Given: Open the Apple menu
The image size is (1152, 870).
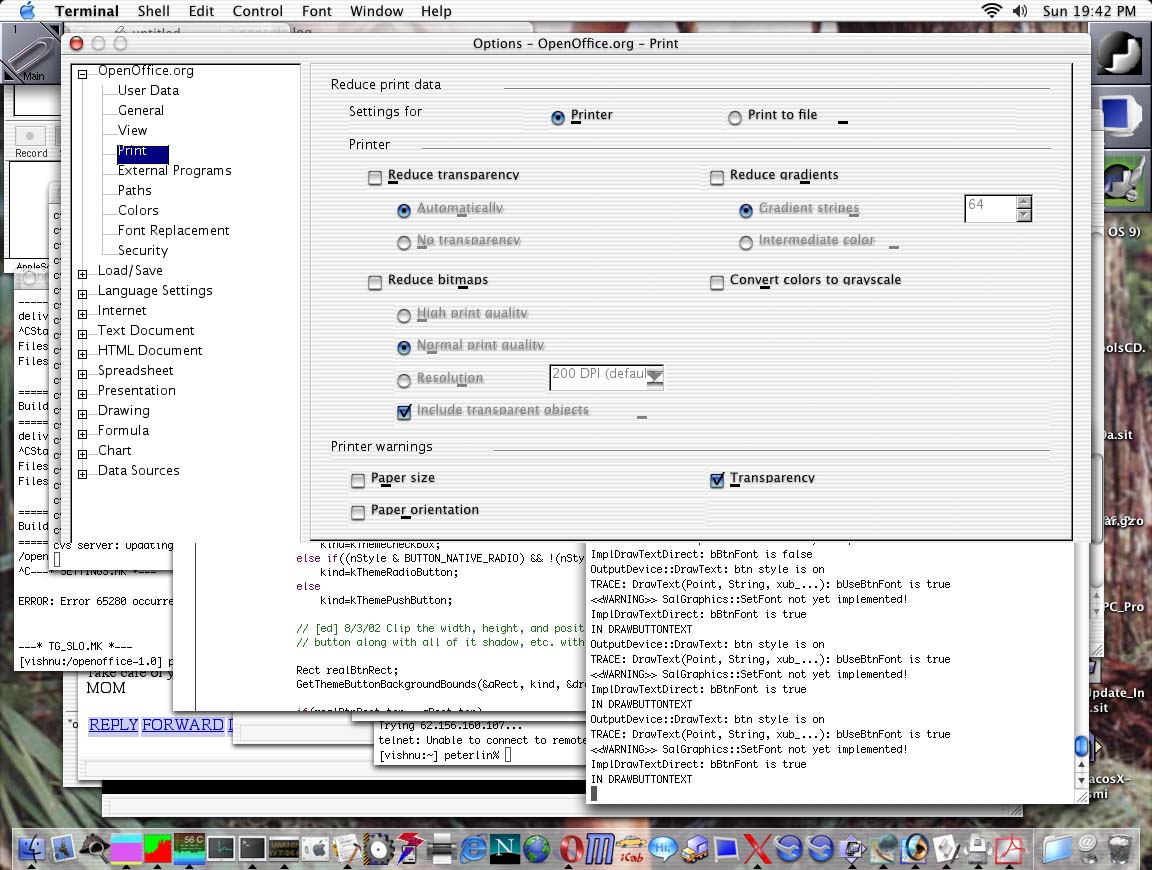Looking at the screenshot, I should click(x=27, y=10).
